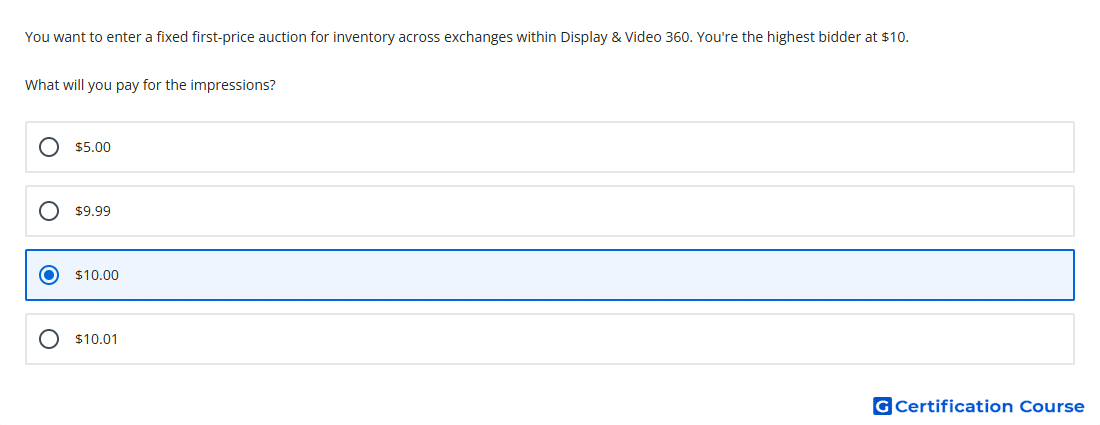Image resolution: width=1100 pixels, height=425 pixels.
Task: Pick the $10.01 radio button
Action: click(x=49, y=339)
